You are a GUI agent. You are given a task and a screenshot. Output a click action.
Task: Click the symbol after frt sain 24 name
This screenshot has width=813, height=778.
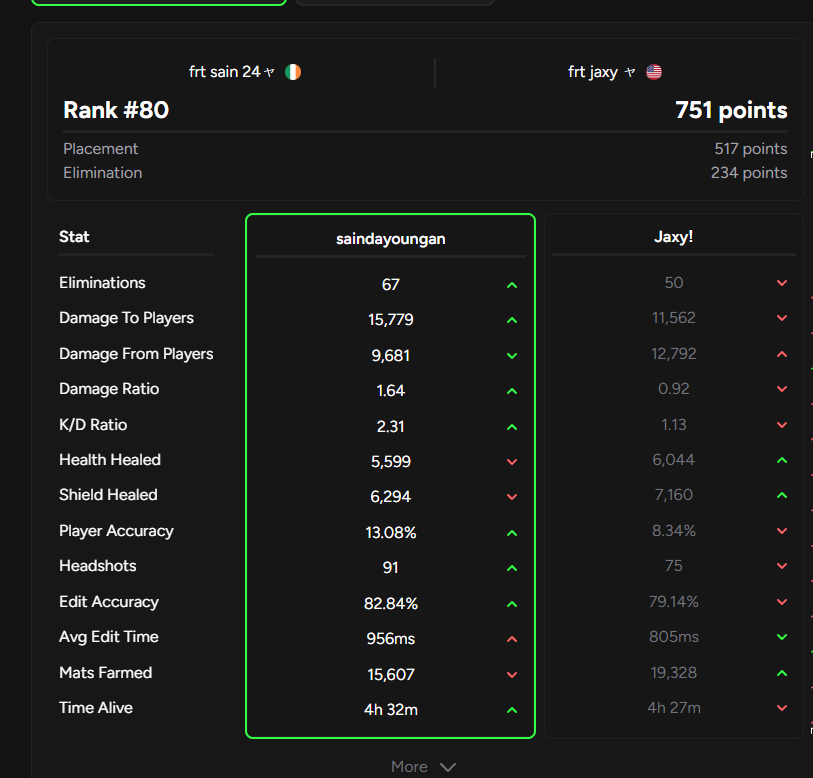[x=269, y=72]
